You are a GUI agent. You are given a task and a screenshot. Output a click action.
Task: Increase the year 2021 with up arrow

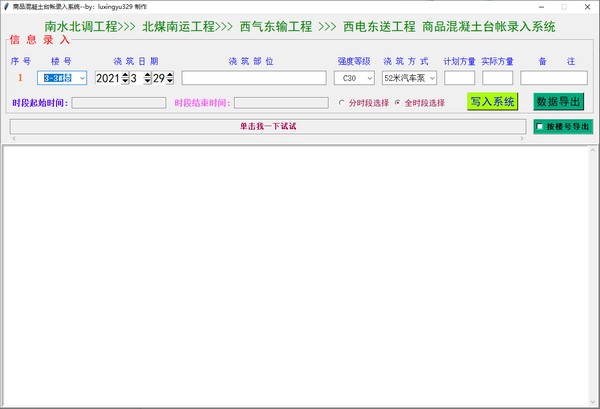125,74
